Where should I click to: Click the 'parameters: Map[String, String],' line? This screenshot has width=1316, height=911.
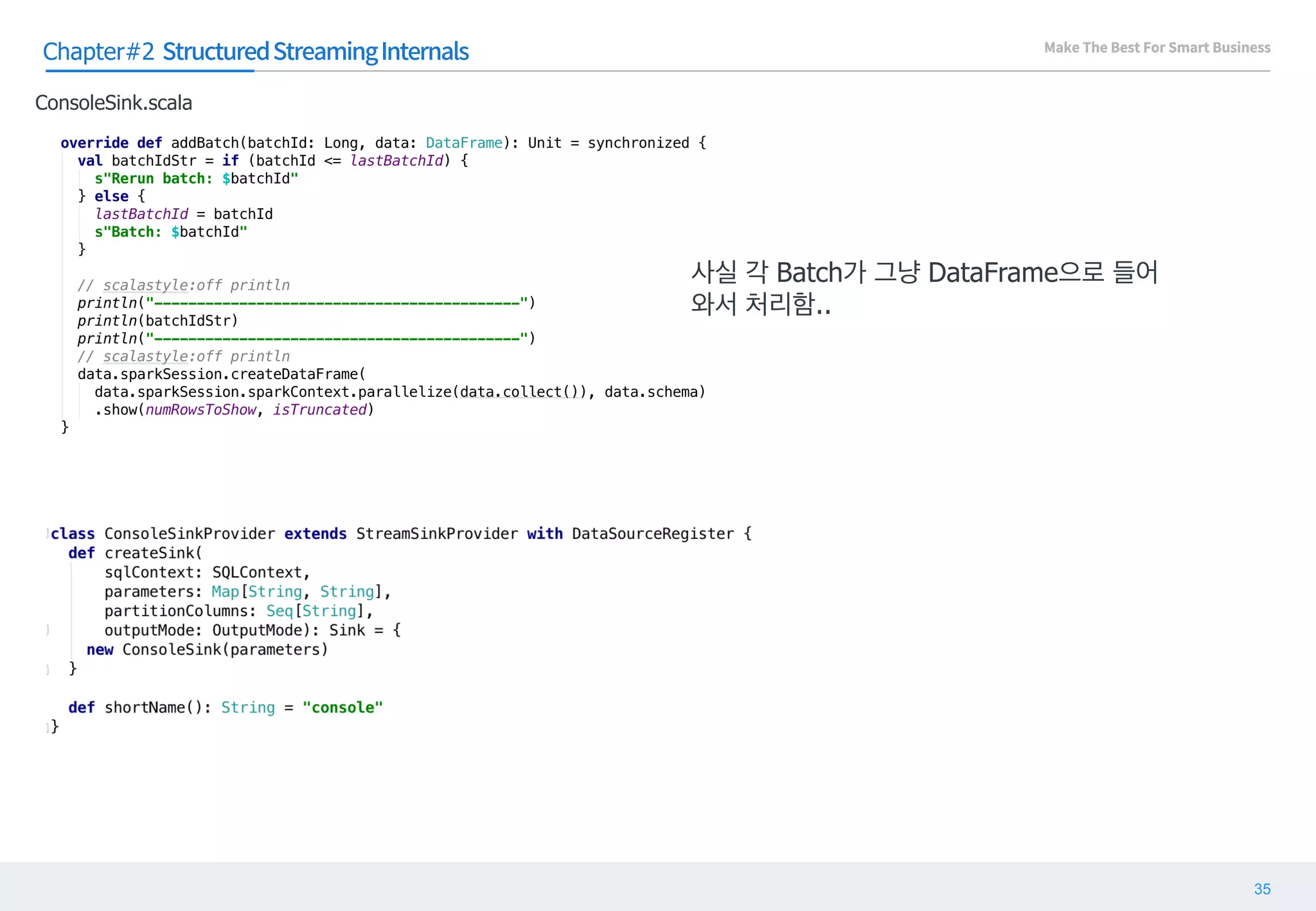tap(248, 592)
